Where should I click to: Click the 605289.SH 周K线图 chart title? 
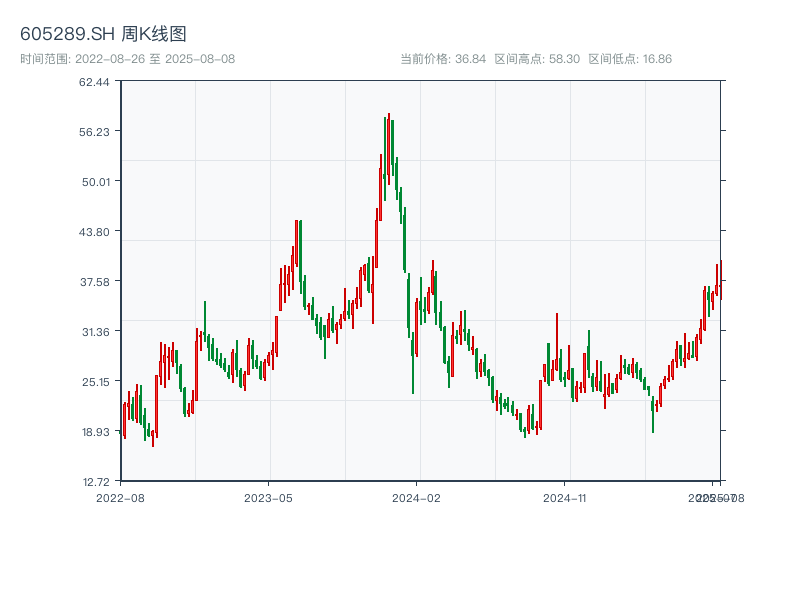click(x=103, y=35)
